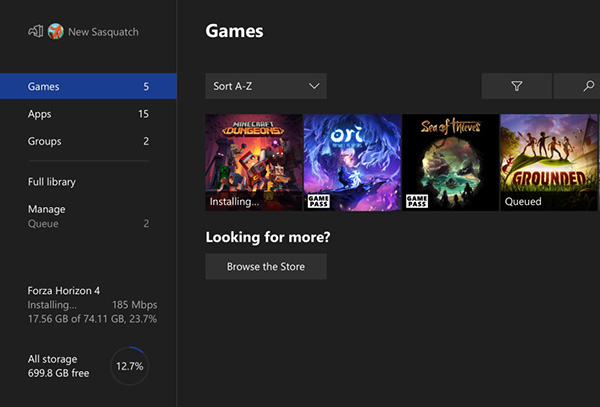Image resolution: width=600 pixels, height=407 pixels.
Task: Select the Ori game tile
Action: [352, 163]
